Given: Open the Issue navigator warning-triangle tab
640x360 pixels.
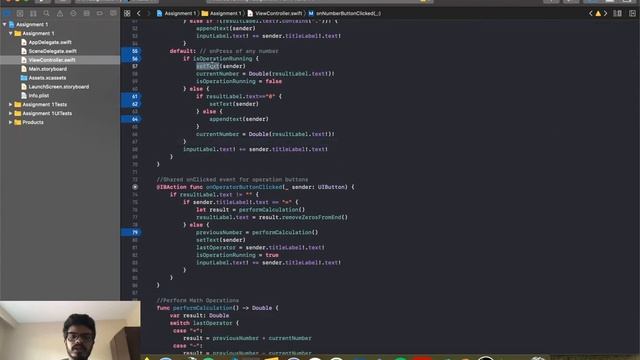Looking at the screenshot, I should (60, 13).
